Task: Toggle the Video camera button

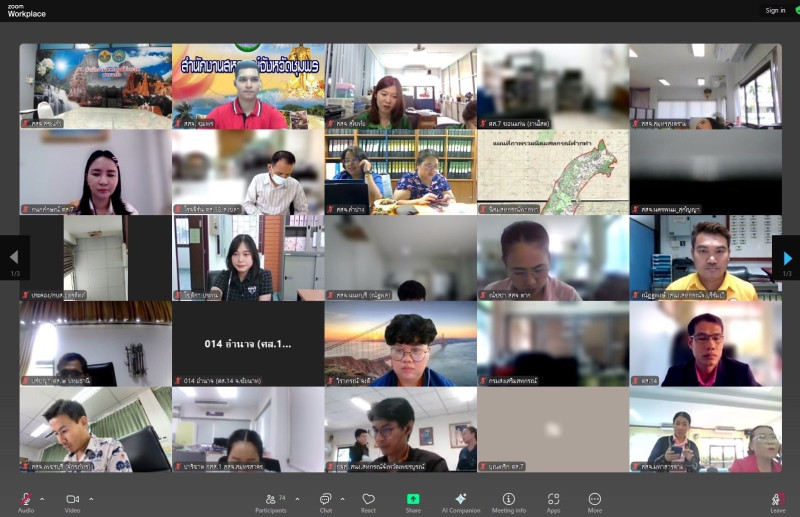Action: coord(72,499)
